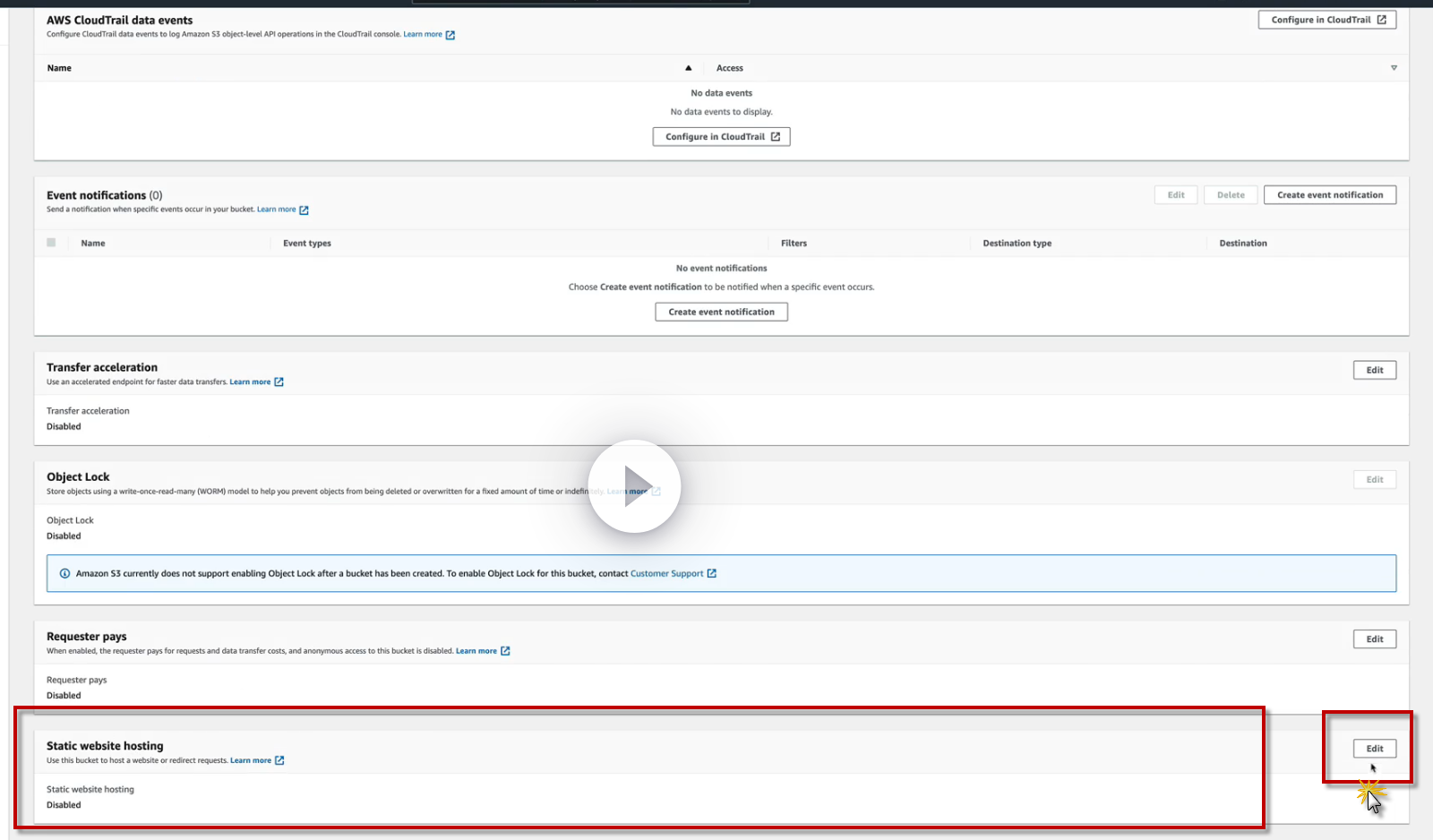Click Create event notification in the section header
This screenshot has height=840, width=1433.
pos(1330,195)
